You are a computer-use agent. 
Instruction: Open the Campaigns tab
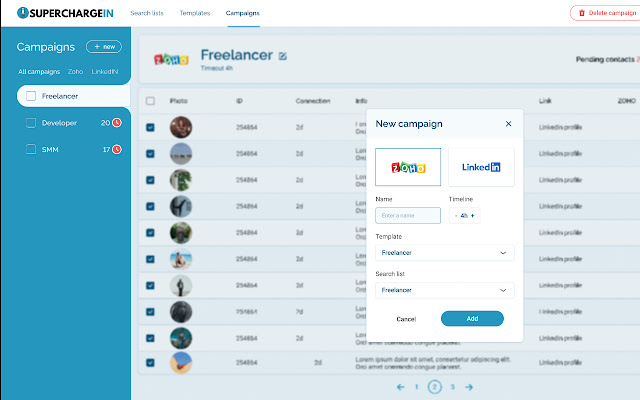(x=243, y=13)
